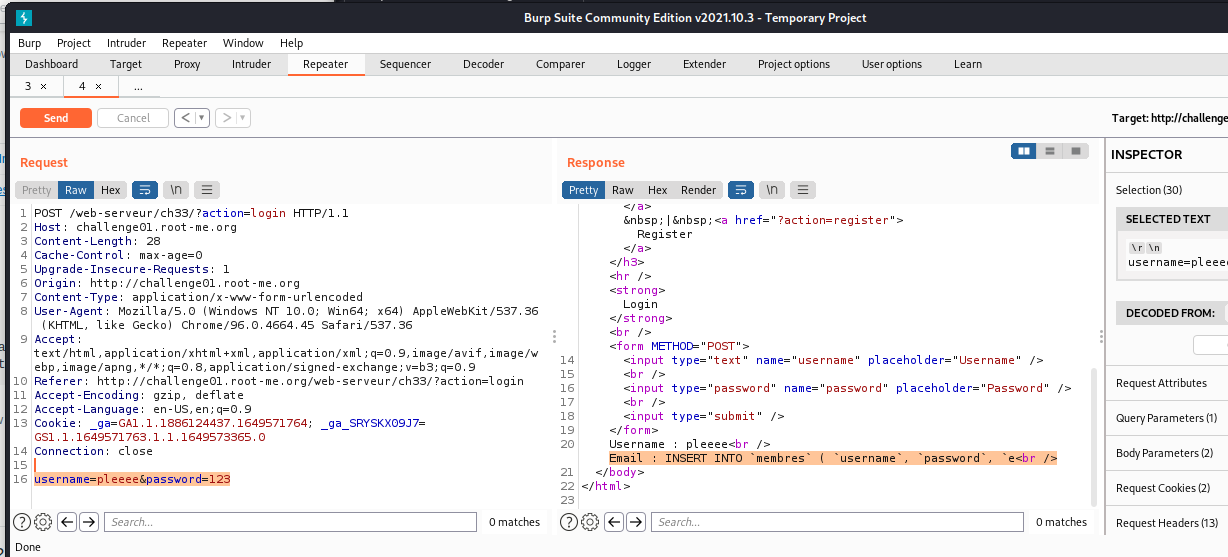The width and height of the screenshot is (1228, 557).
Task: Open Response search help icon
Action: 568,522
